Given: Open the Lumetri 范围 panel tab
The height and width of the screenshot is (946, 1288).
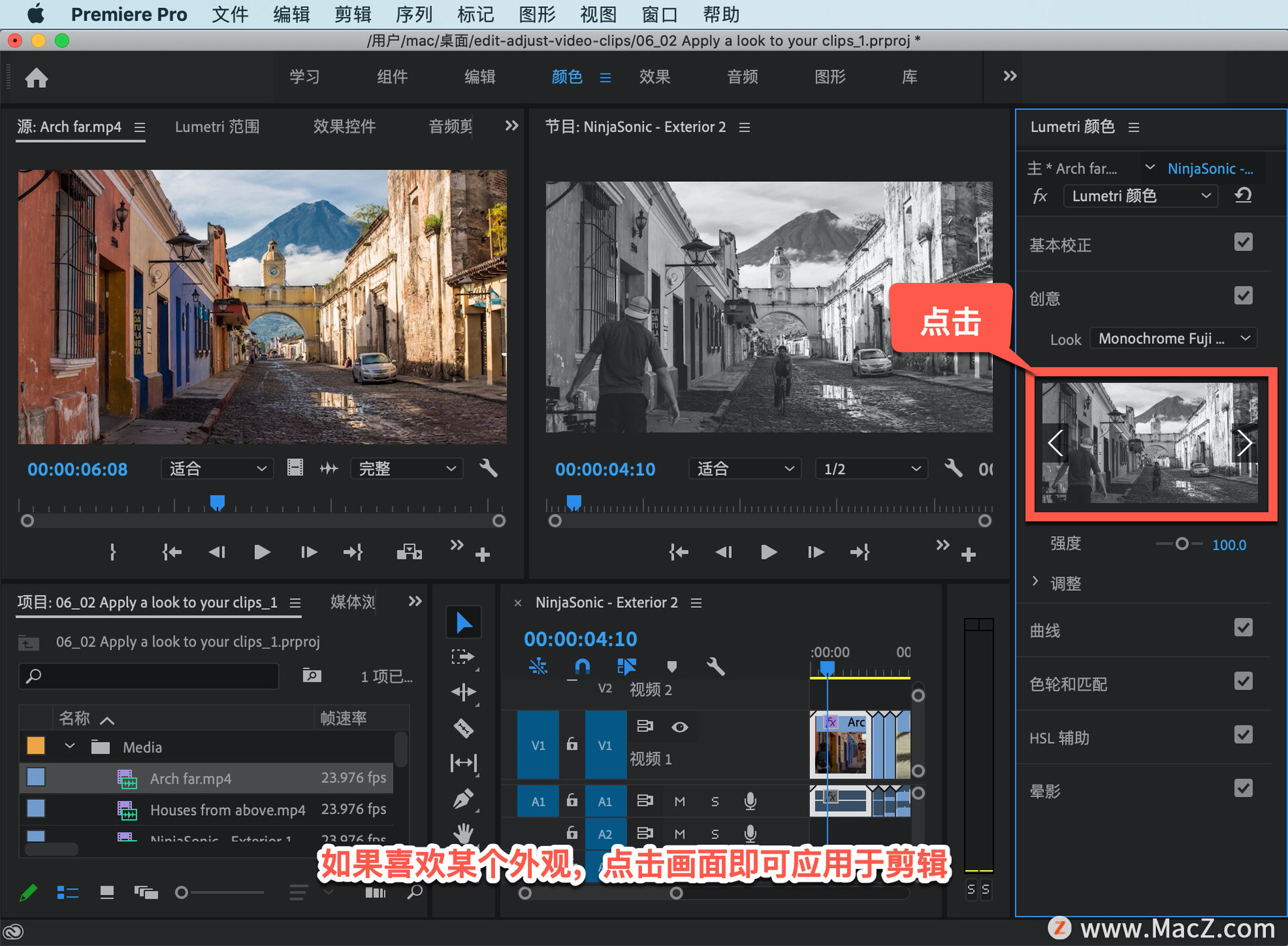Looking at the screenshot, I should (x=217, y=127).
